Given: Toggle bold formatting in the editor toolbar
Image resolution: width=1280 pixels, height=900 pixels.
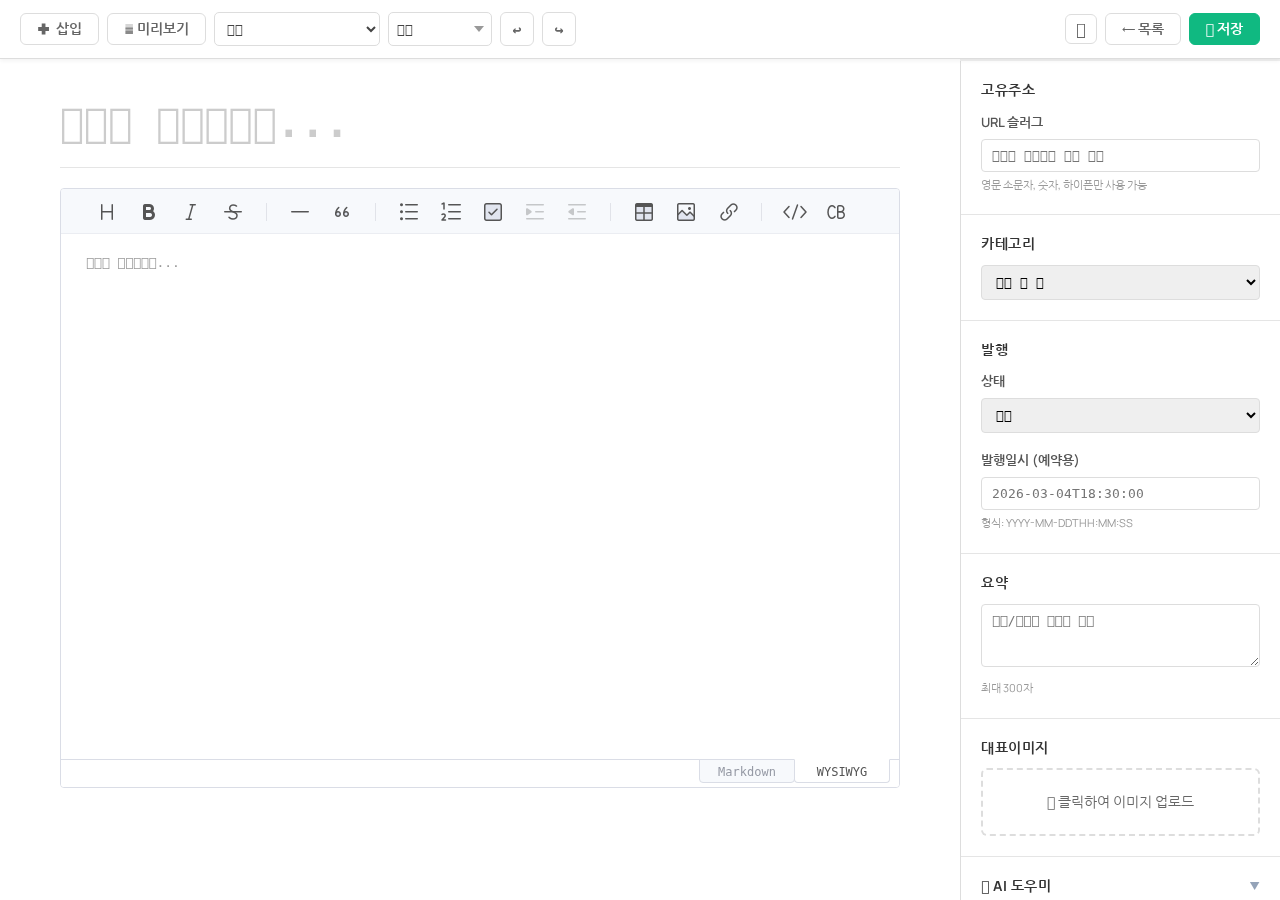Looking at the screenshot, I should (149, 212).
